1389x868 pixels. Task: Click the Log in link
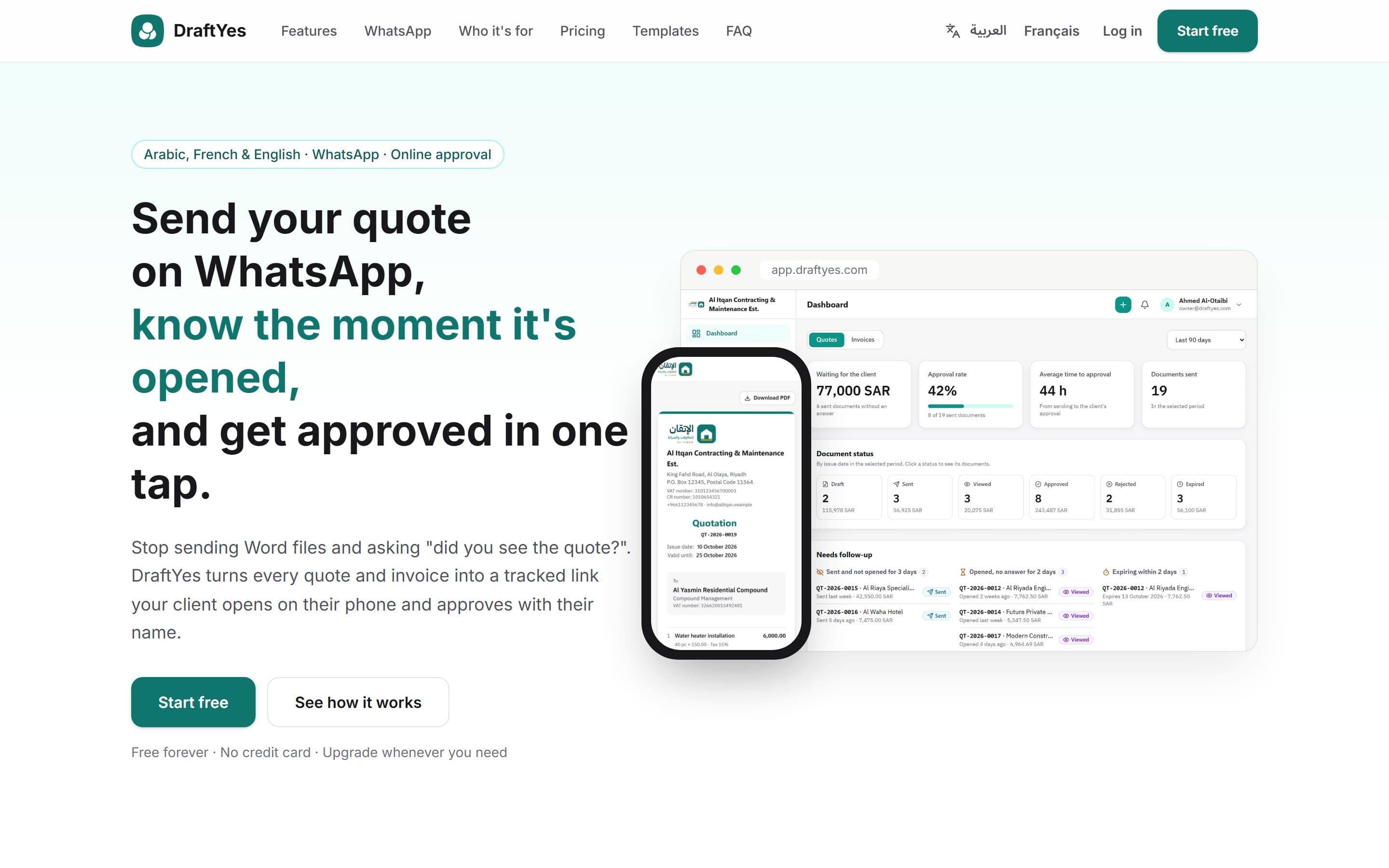click(x=1122, y=31)
